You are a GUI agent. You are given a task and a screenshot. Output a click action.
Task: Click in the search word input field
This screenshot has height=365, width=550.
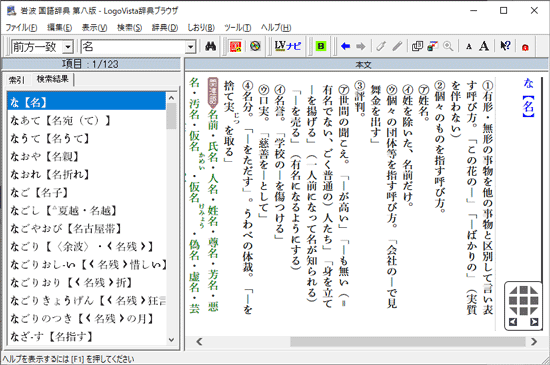click(x=133, y=47)
